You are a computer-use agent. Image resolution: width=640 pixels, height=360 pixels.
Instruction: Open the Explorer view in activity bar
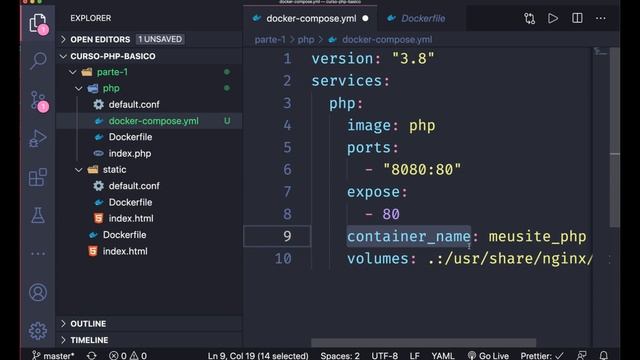click(38, 22)
